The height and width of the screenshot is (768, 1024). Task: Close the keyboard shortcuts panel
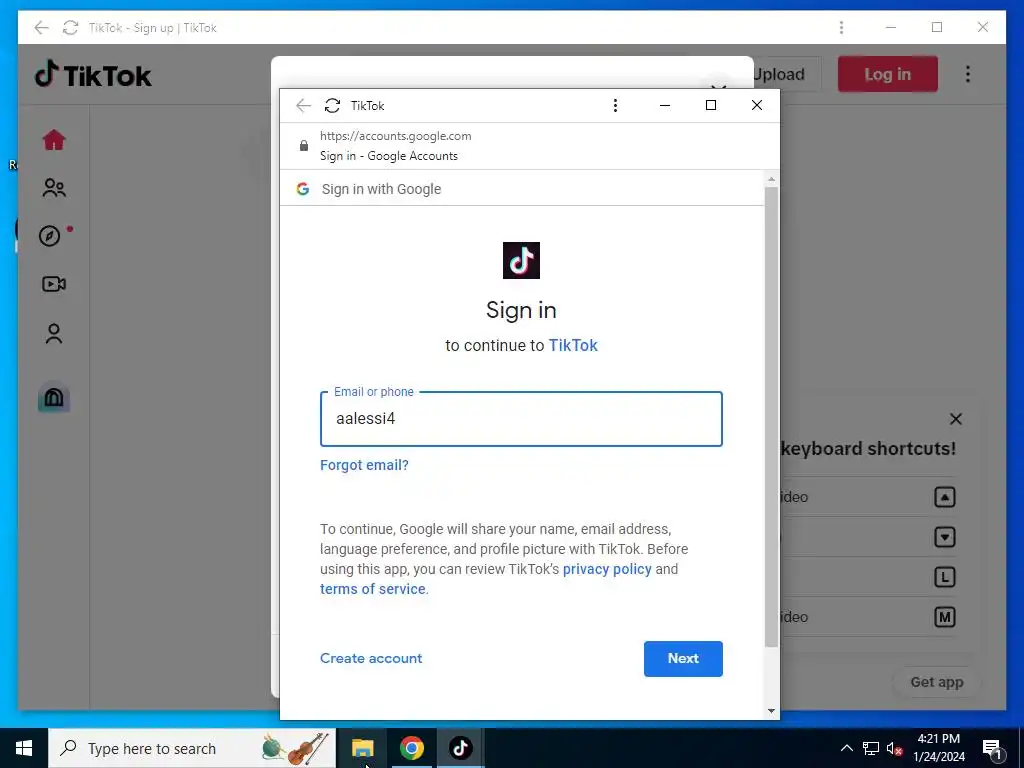(955, 419)
